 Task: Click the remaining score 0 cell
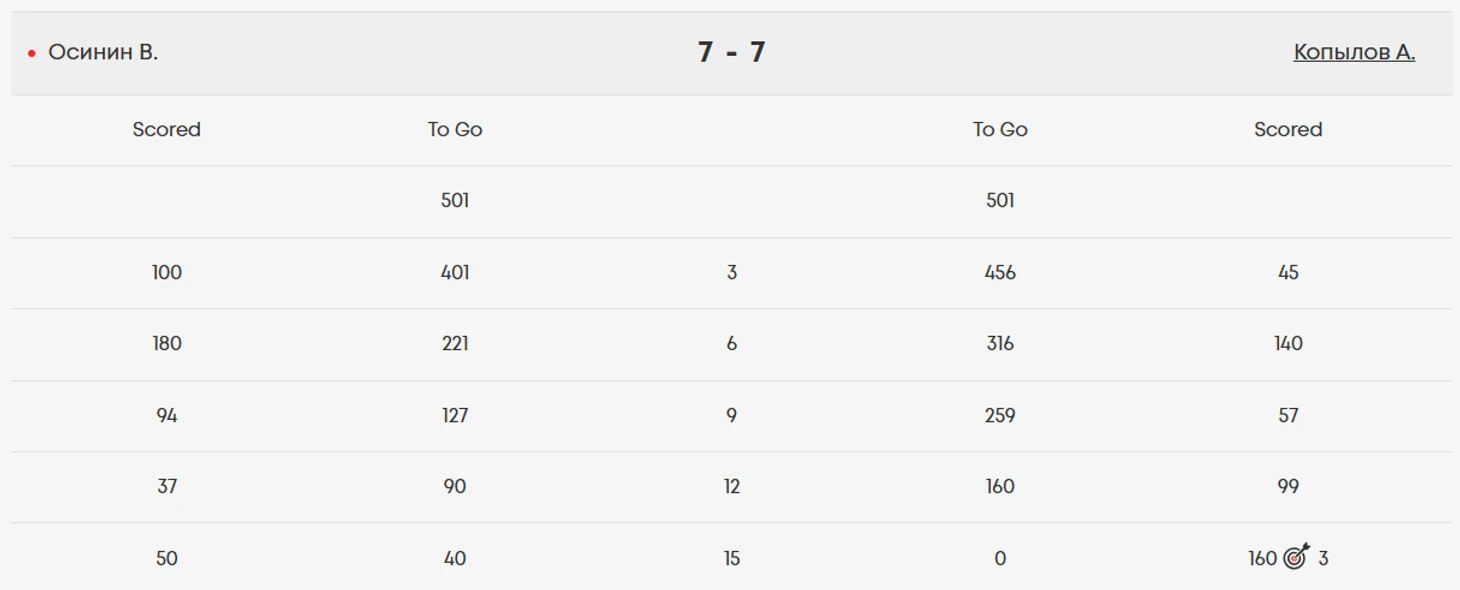tap(1000, 558)
